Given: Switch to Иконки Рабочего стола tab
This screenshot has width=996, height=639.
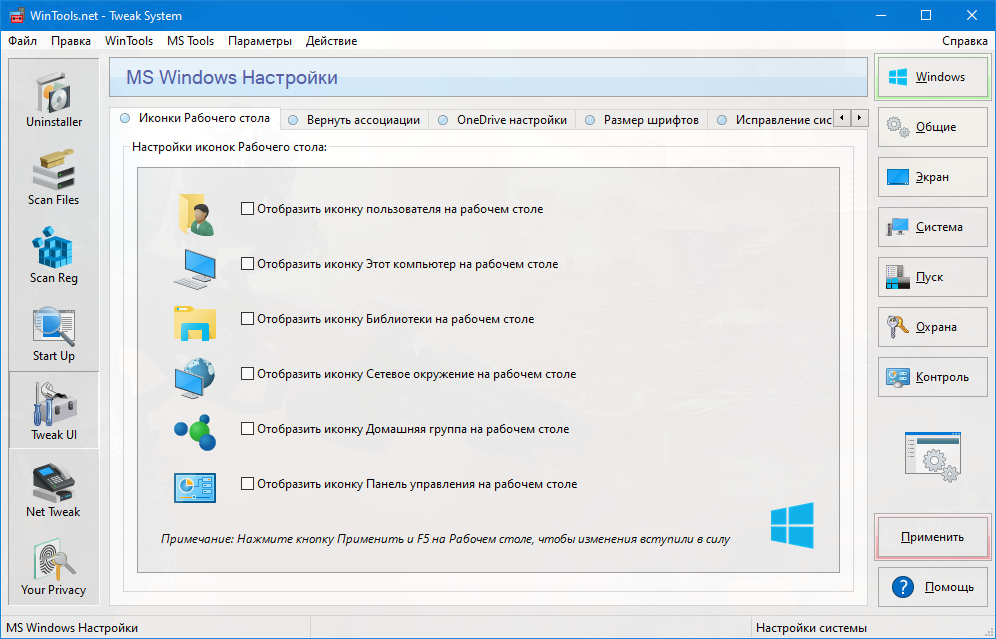Looking at the screenshot, I should 194,118.
